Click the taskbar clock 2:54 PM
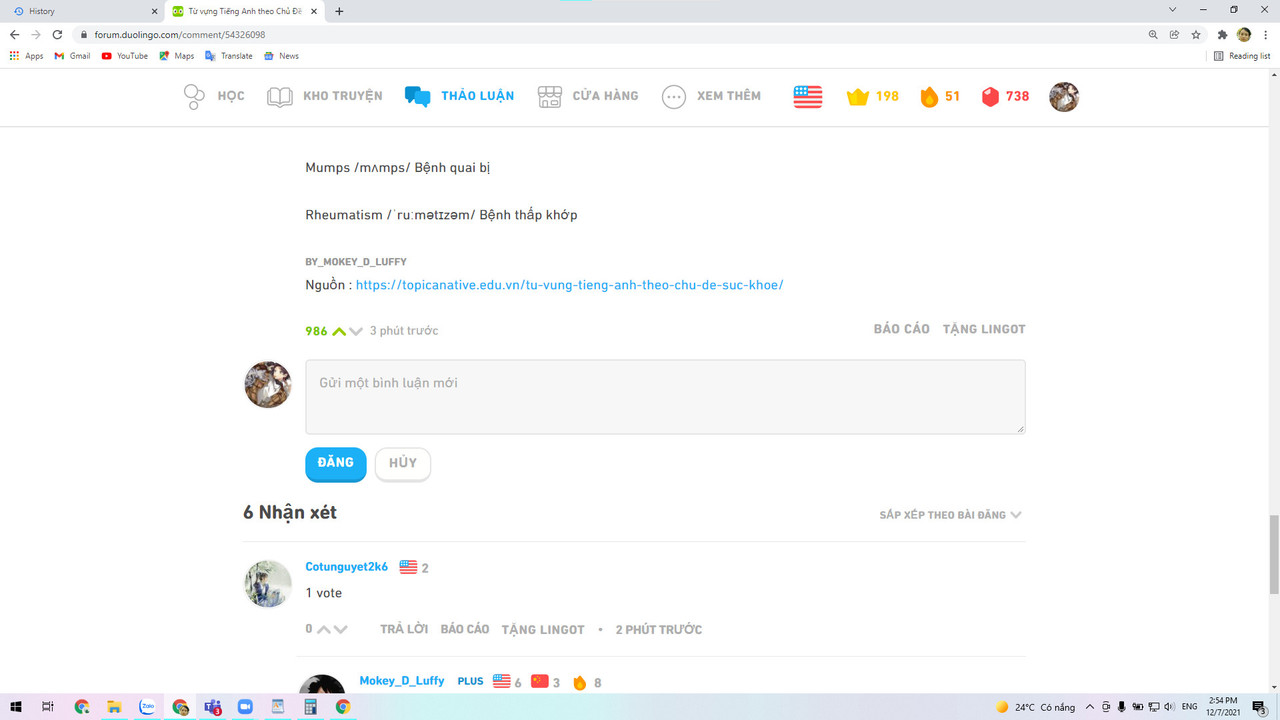This screenshot has height=720, width=1280. point(1224,707)
